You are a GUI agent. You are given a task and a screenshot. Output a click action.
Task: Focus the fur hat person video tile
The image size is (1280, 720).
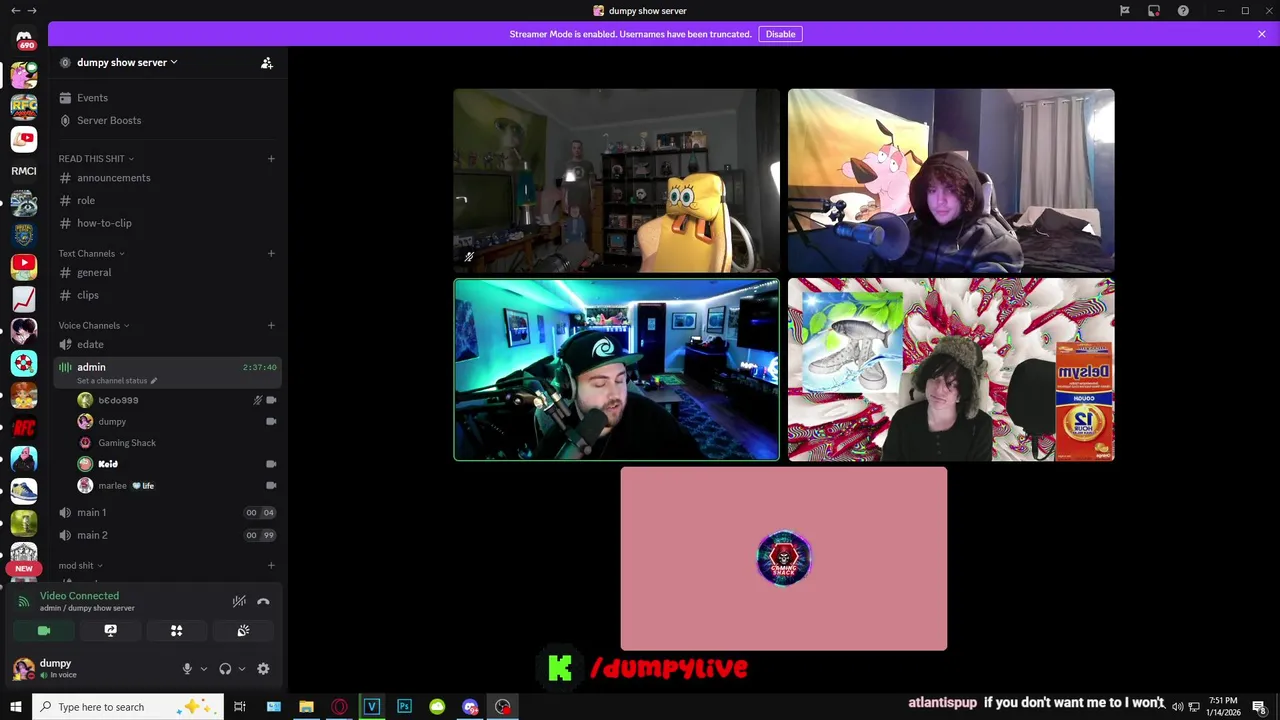click(951, 370)
